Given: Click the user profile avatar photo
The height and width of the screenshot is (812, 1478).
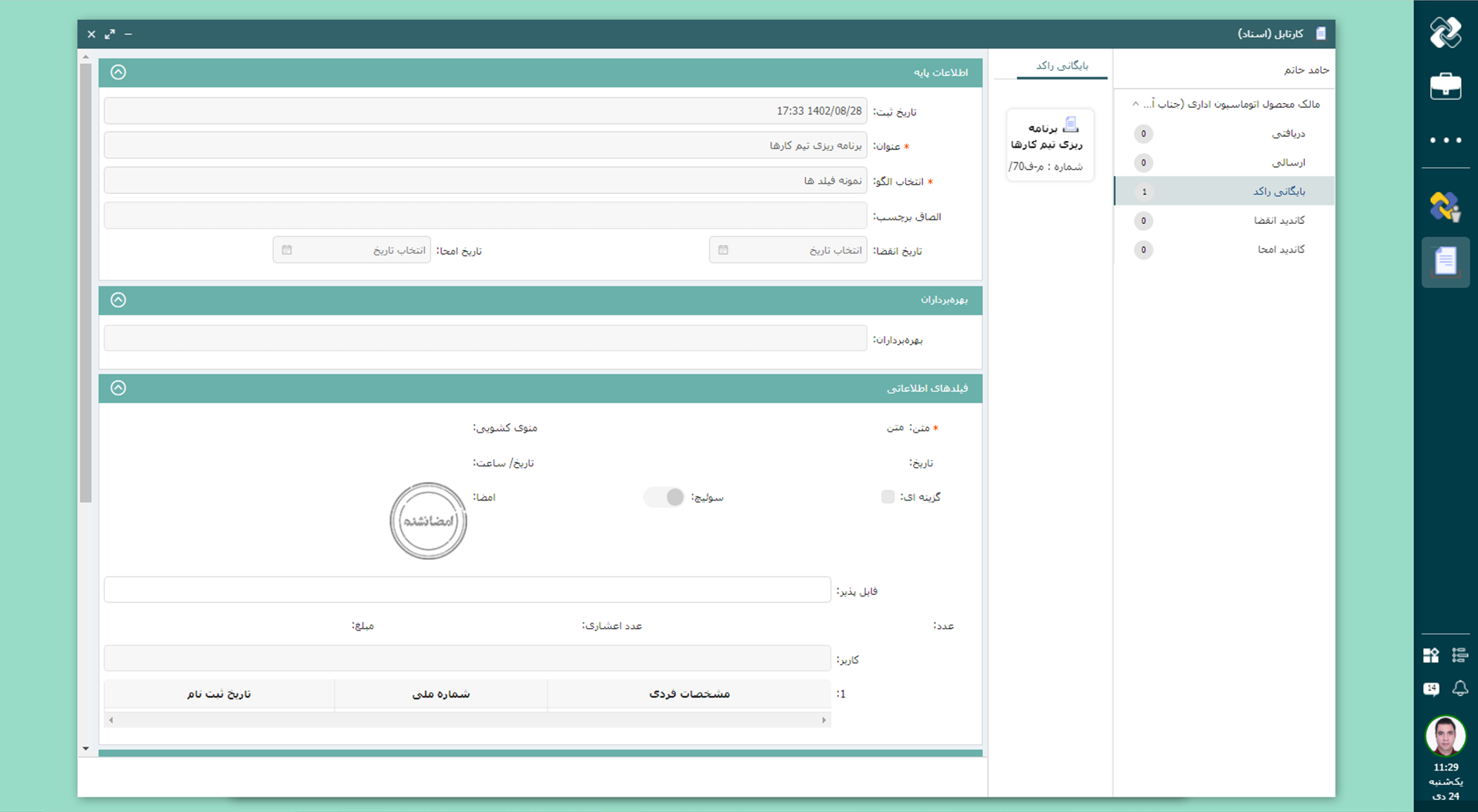Looking at the screenshot, I should pos(1445,736).
